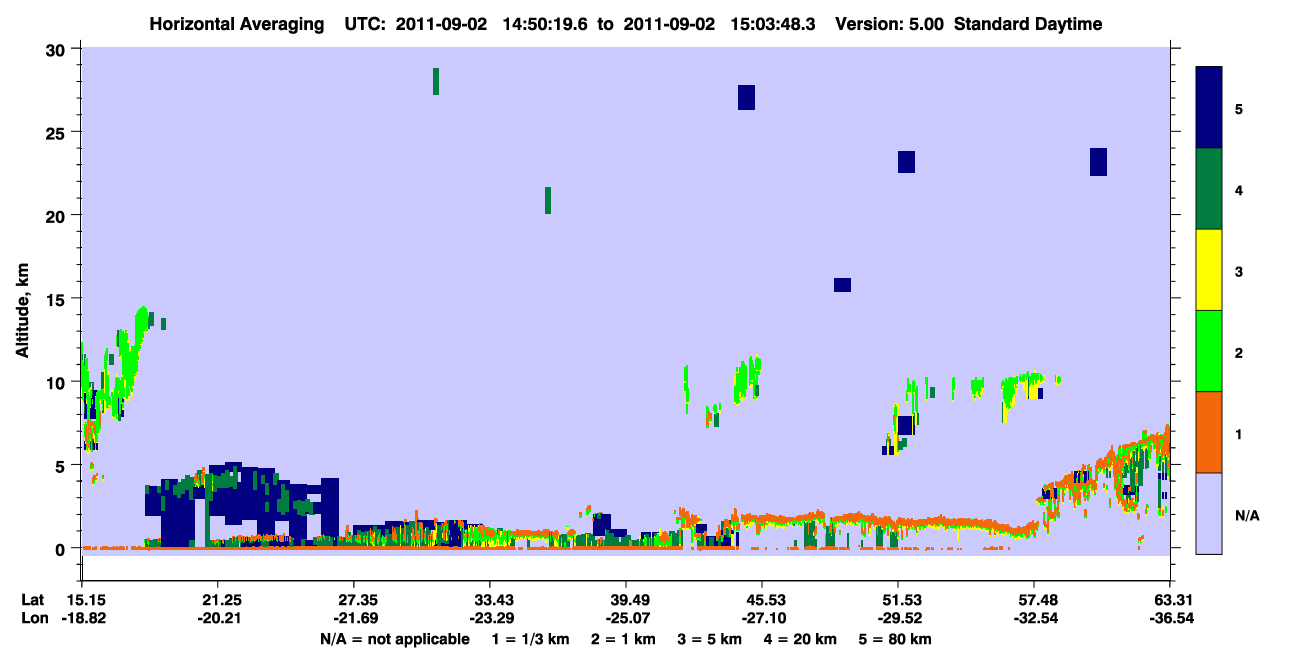Click 'Standard Daytime' text in title
1300x667 pixels.
tap(1029, 25)
